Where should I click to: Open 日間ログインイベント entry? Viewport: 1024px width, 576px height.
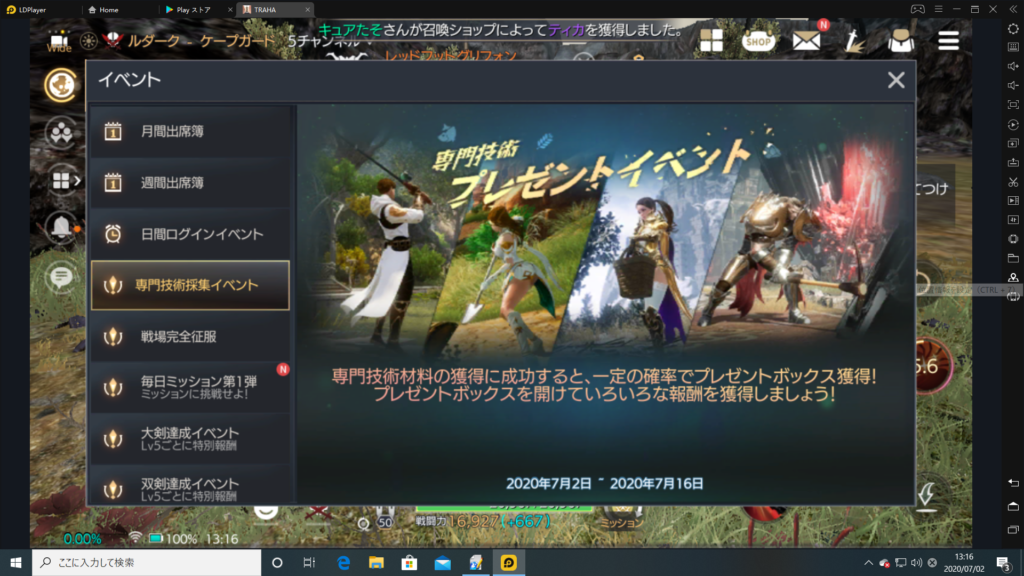190,234
